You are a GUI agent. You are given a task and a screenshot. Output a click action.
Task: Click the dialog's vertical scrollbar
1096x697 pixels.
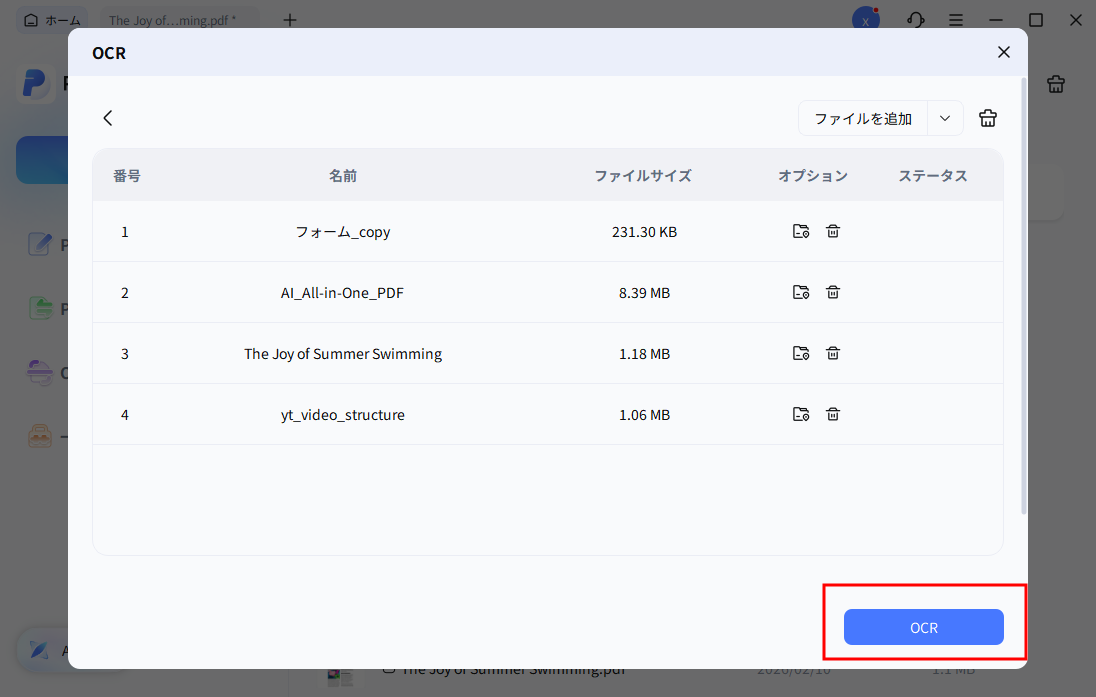tap(1023, 300)
